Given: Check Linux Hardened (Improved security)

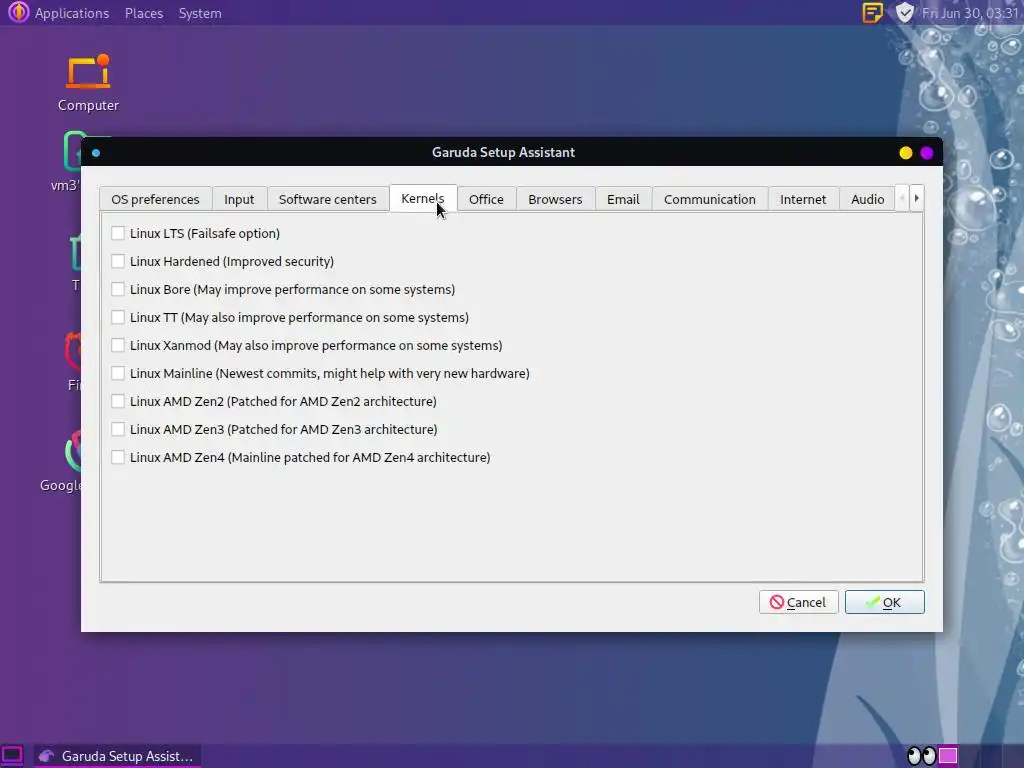Looking at the screenshot, I should (x=118, y=261).
